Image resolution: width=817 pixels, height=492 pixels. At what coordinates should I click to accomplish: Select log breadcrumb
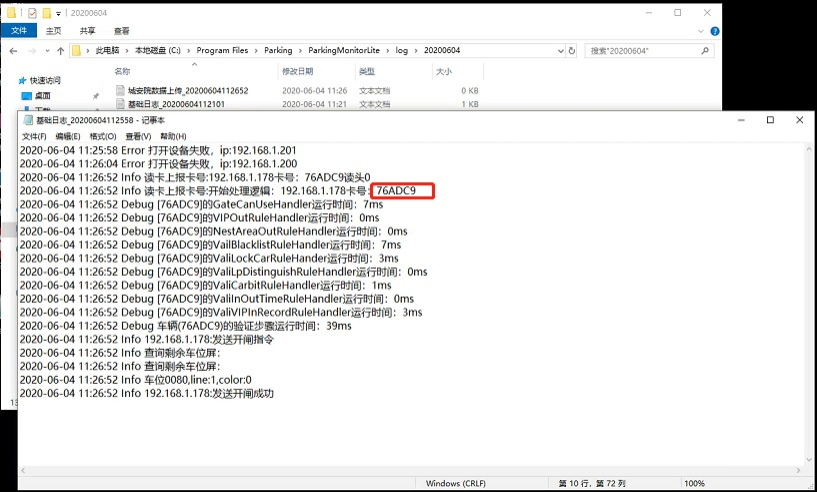[401, 51]
